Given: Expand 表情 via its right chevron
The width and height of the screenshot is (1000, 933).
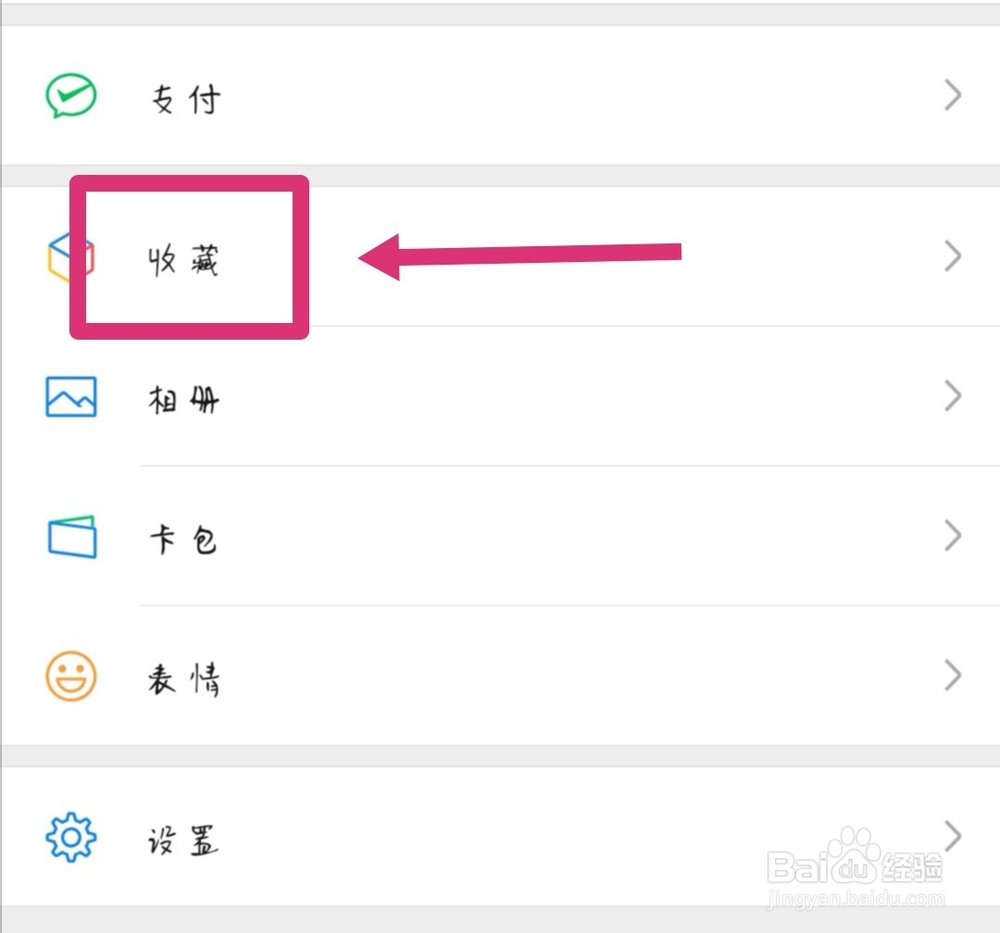Looking at the screenshot, I should tap(953, 675).
